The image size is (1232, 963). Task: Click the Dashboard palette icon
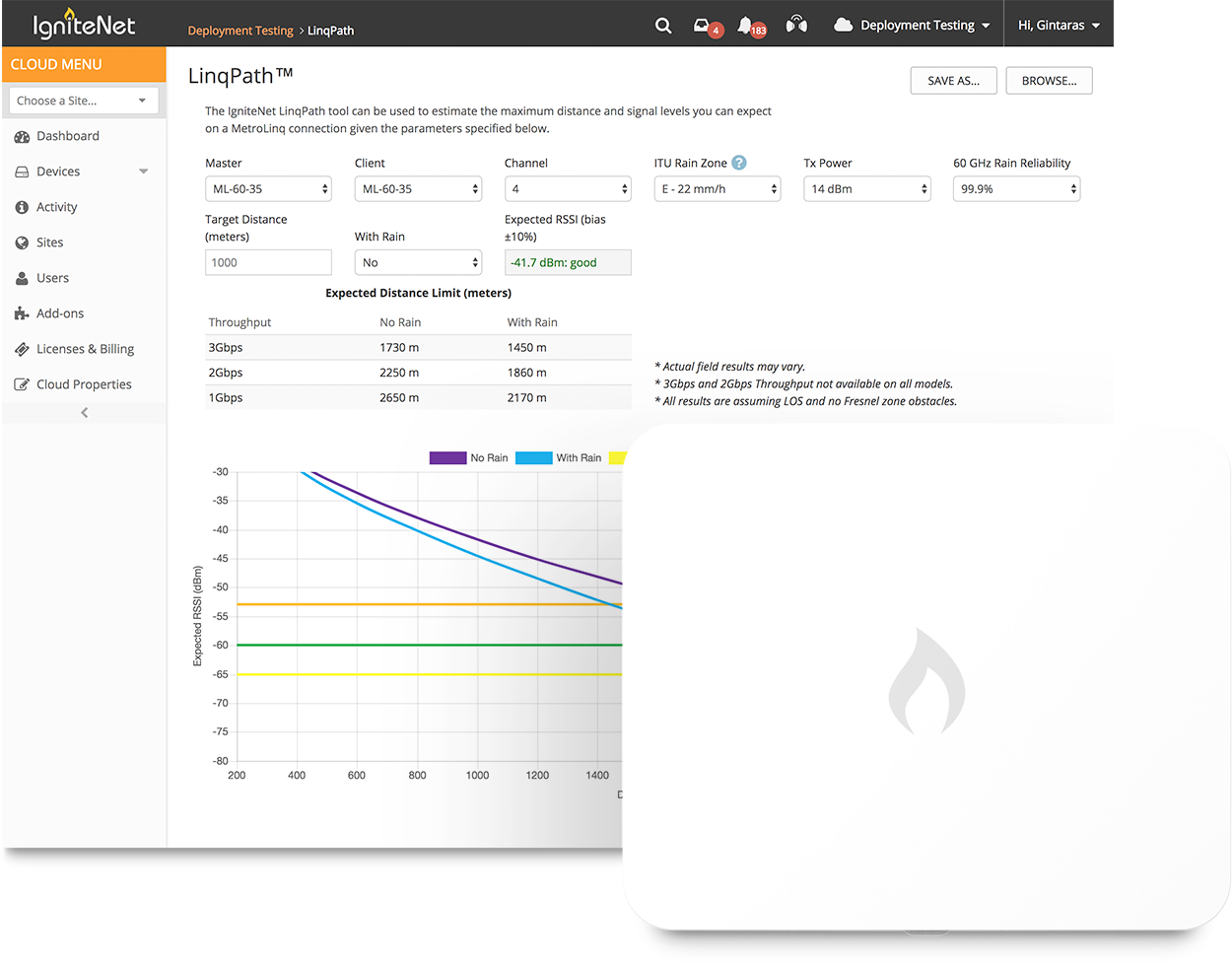click(x=22, y=137)
